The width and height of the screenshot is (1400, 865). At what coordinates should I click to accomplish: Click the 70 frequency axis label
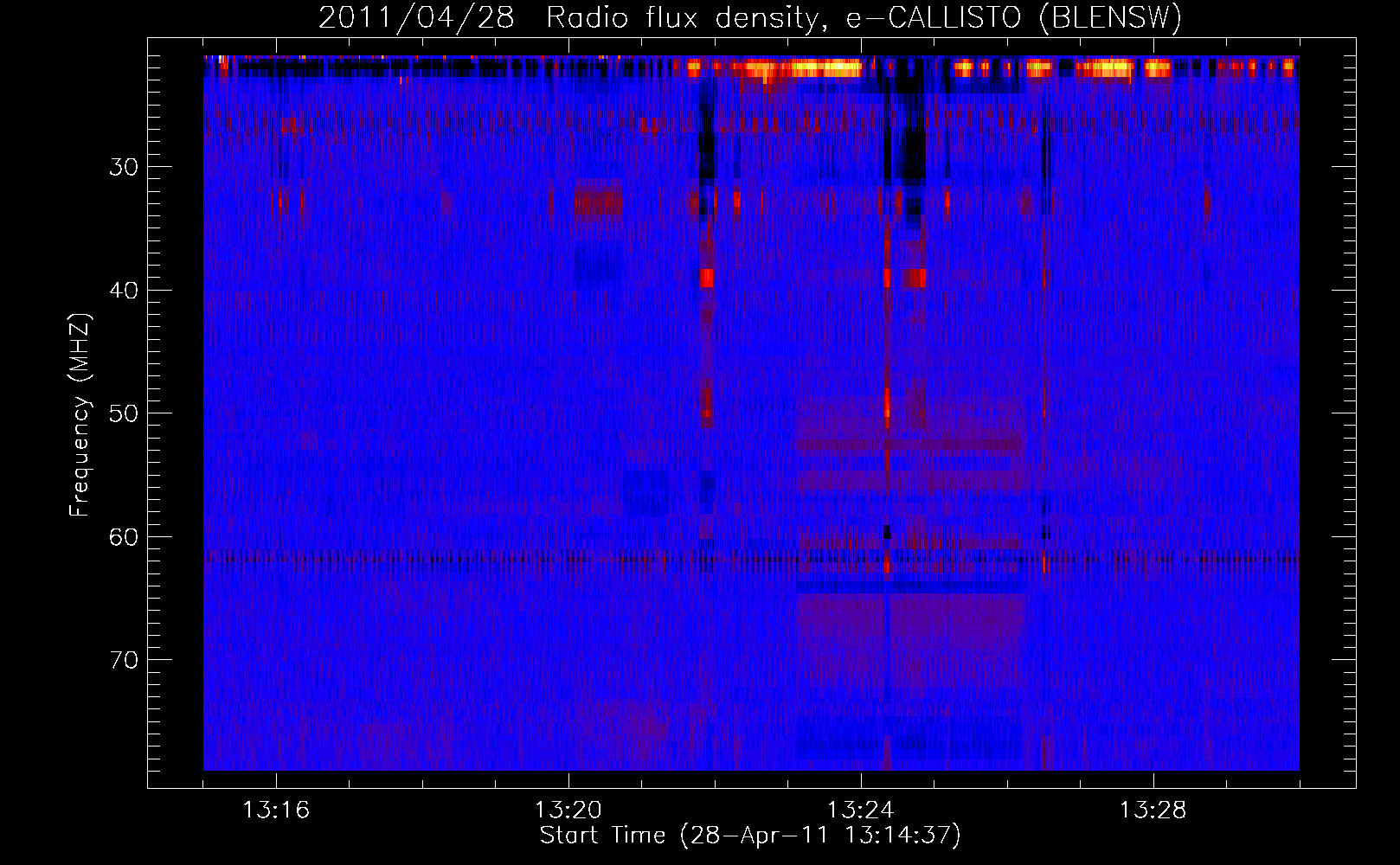[x=124, y=660]
